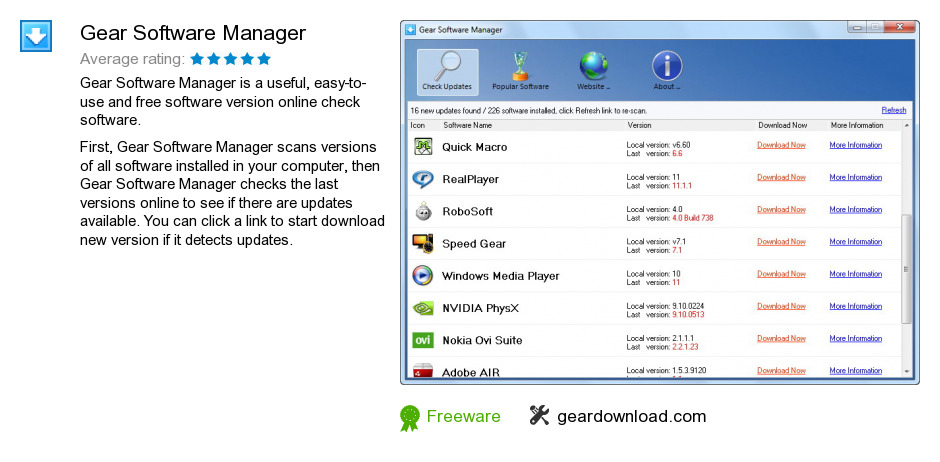
Task: Select the Speed Gear name text
Action: click(x=474, y=244)
